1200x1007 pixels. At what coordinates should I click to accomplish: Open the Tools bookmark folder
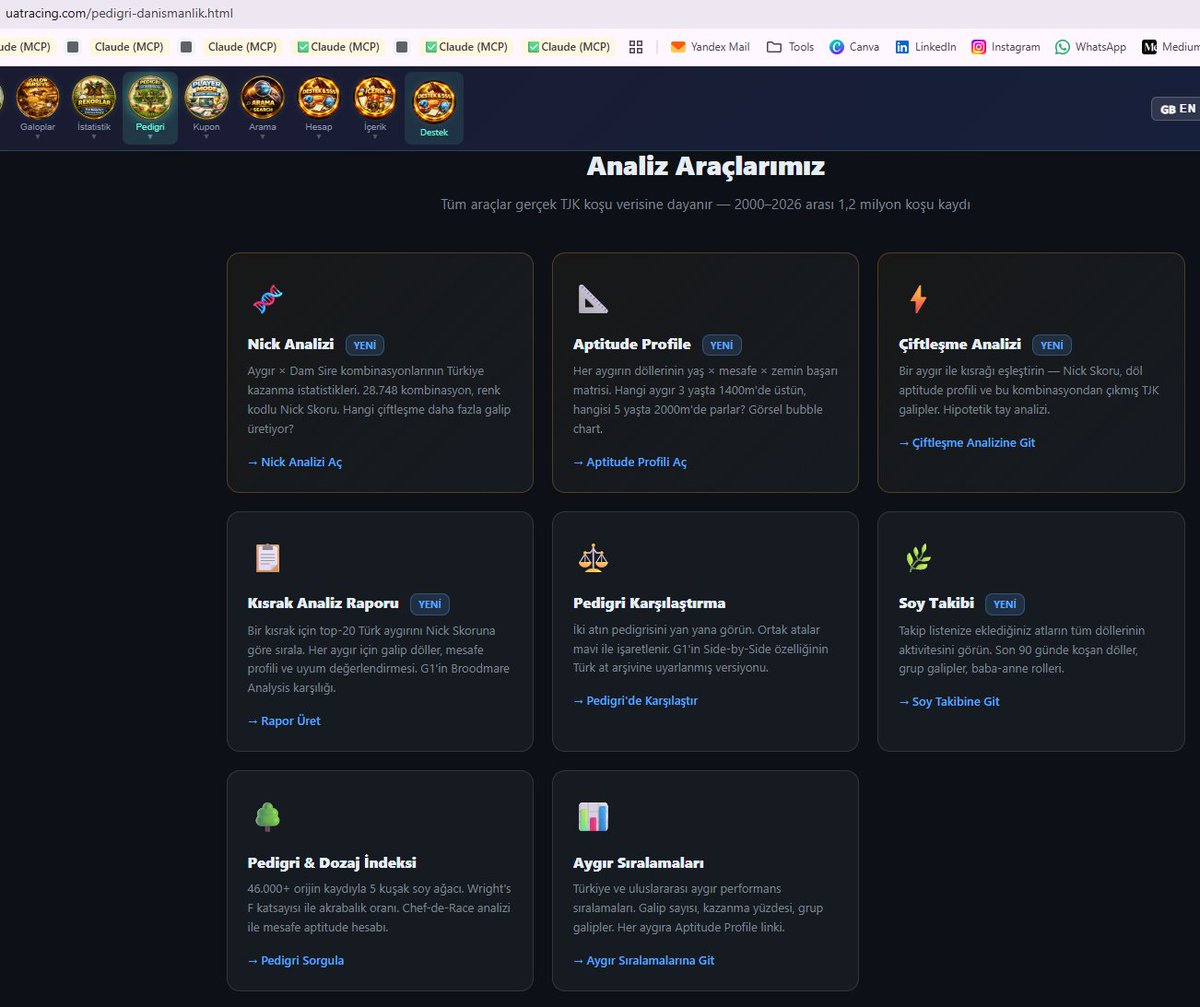click(790, 47)
